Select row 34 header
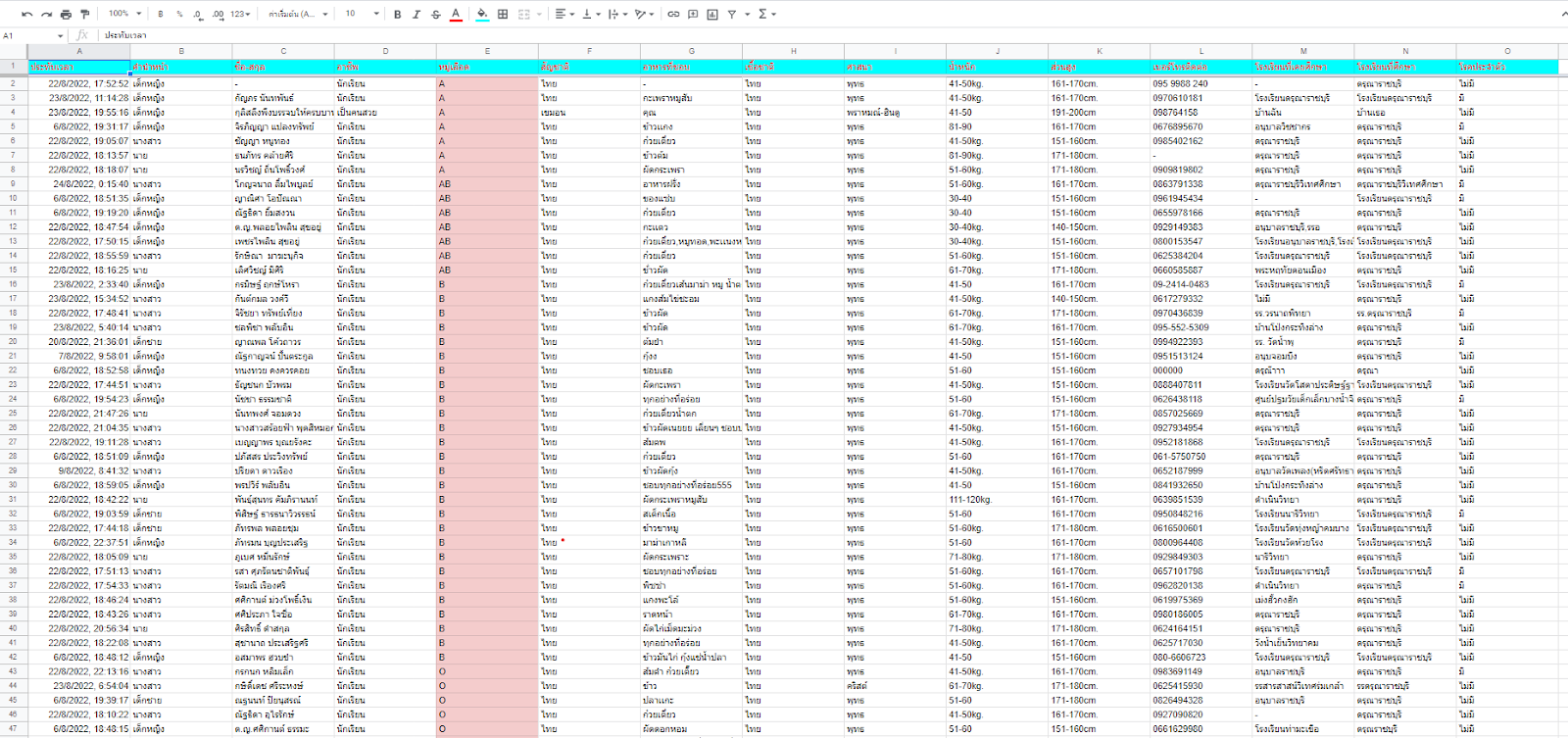Viewport: 1568px width, 738px height. click(14, 542)
